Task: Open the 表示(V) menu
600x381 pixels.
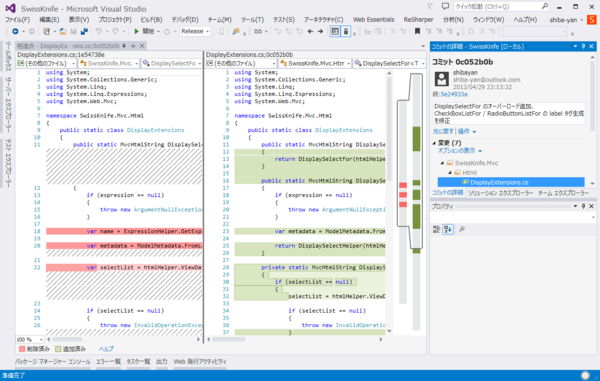Action: pos(79,20)
